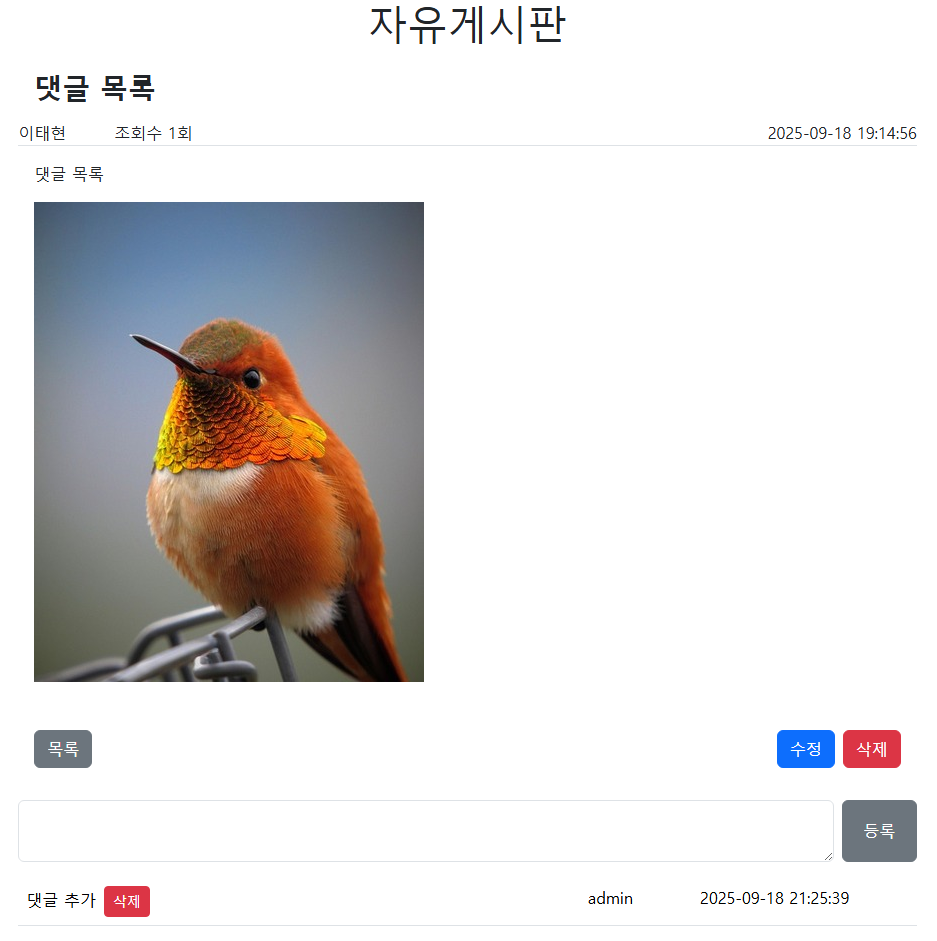Submit the comment with the 등록 button

pos(879,831)
